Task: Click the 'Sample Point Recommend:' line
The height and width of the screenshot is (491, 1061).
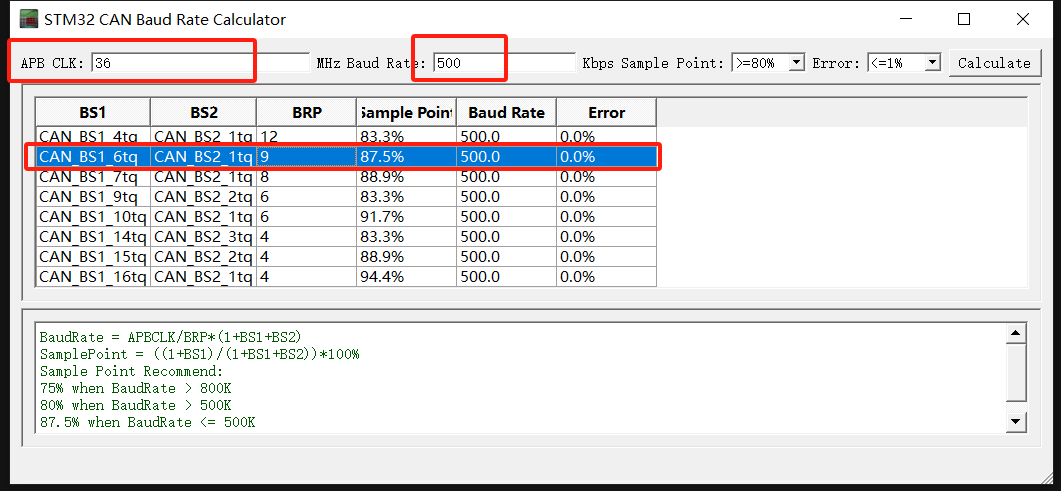Action: (x=131, y=371)
